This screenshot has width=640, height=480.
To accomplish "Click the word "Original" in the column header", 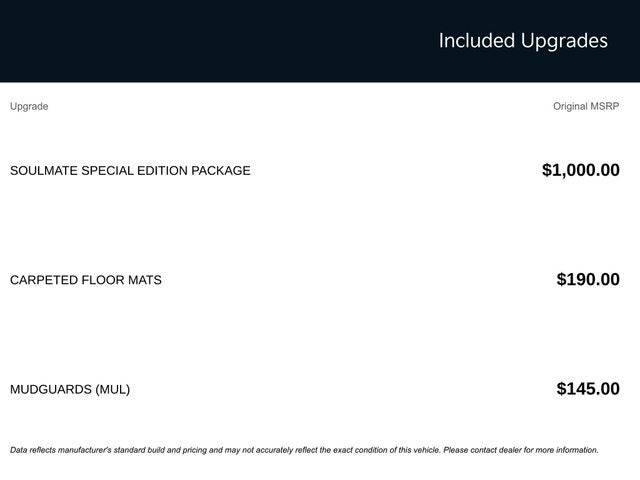I will 572,106.
